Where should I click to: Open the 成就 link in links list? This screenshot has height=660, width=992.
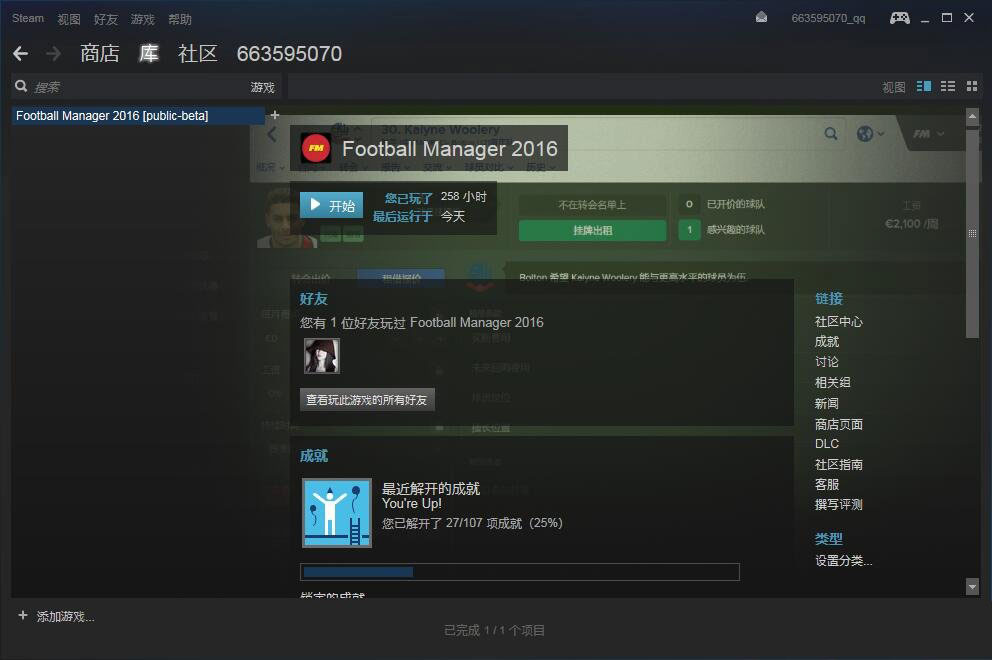[827, 342]
